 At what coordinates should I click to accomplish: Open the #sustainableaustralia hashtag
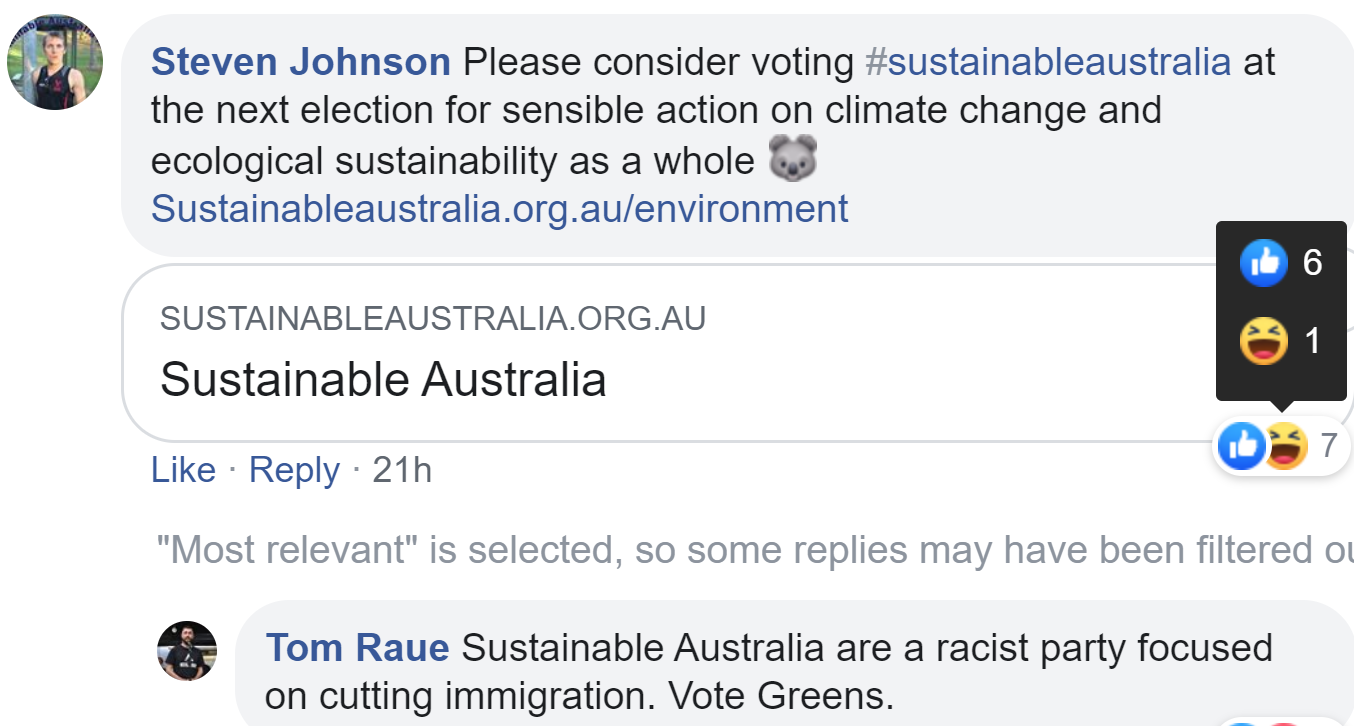click(1048, 63)
